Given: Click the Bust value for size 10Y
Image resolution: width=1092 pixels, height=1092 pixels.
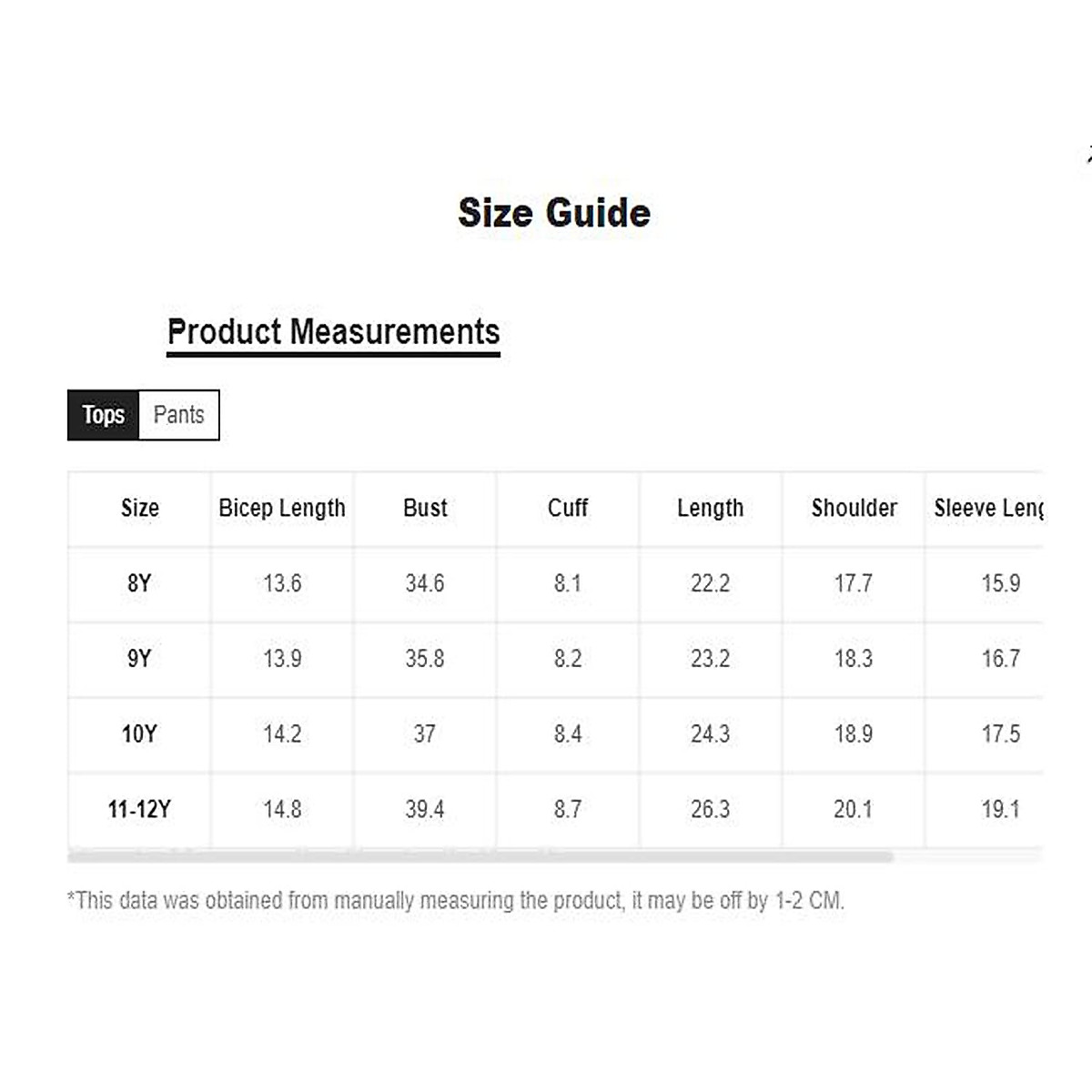Looking at the screenshot, I should (x=425, y=734).
